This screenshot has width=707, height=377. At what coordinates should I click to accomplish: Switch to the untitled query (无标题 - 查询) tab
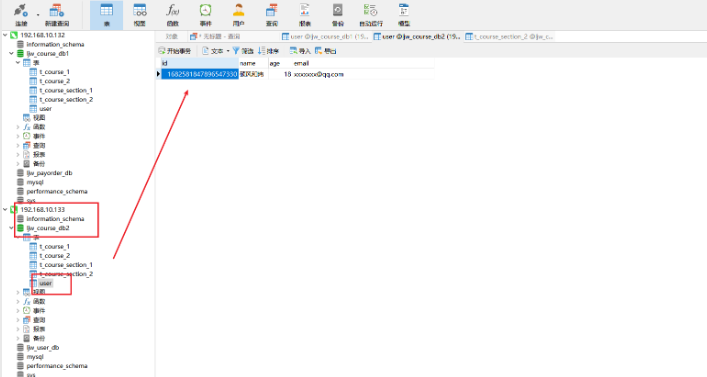216,37
